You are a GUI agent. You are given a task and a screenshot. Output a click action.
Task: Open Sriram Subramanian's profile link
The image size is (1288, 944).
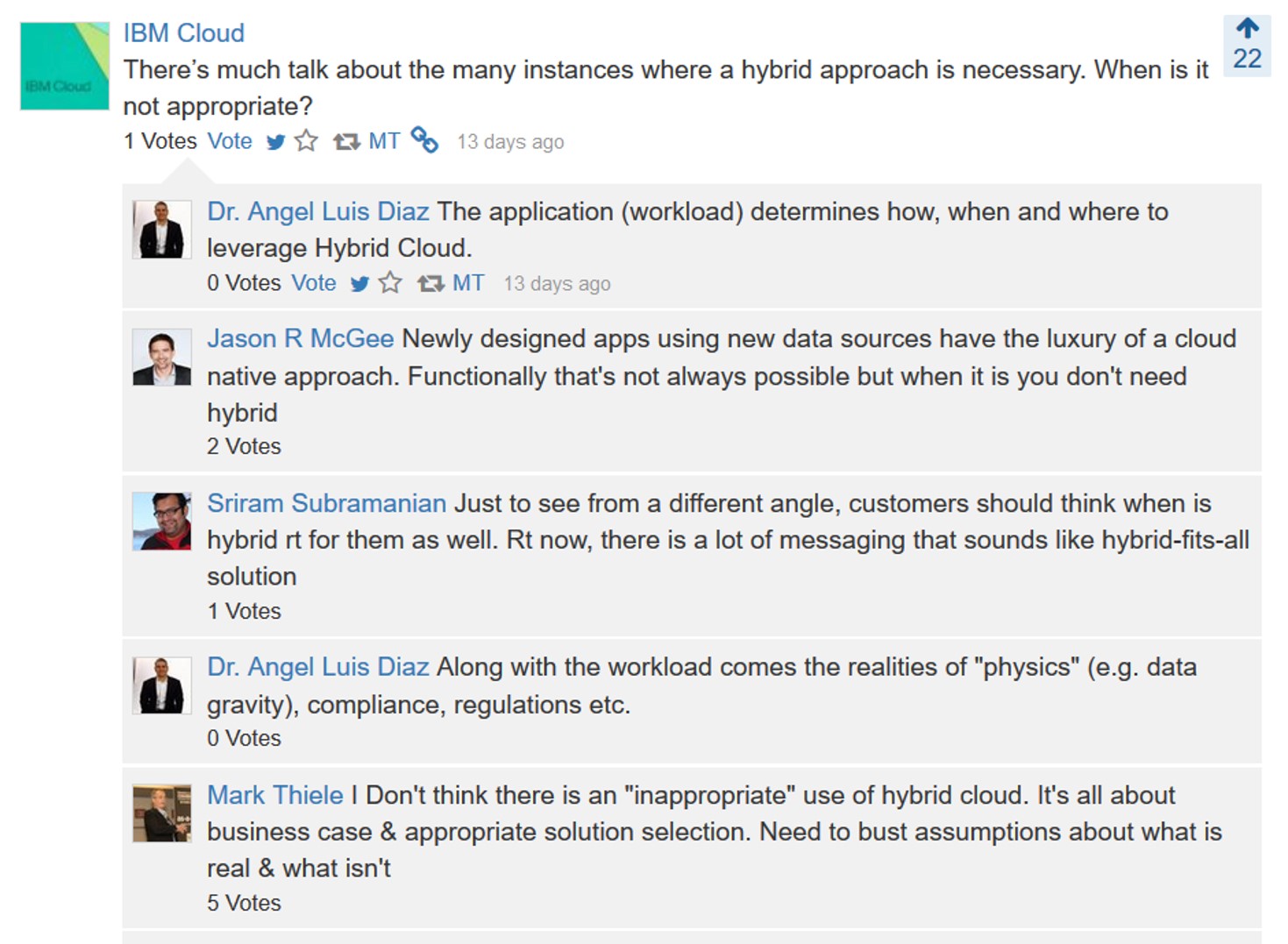coord(327,503)
